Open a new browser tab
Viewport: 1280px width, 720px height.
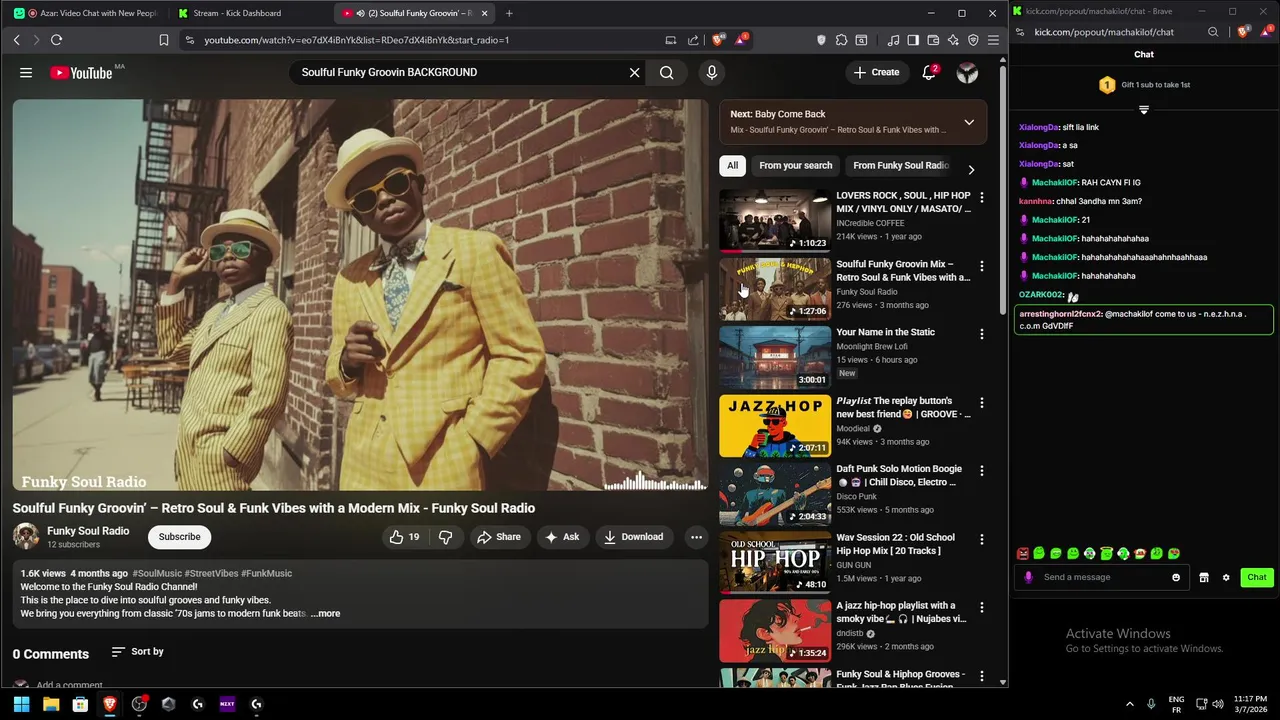pos(509,14)
